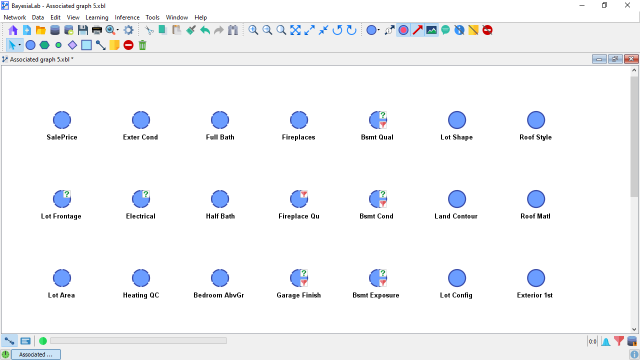Viewport: 640px width, 360px height.
Task: Undo the last action
Action: (x=205, y=30)
